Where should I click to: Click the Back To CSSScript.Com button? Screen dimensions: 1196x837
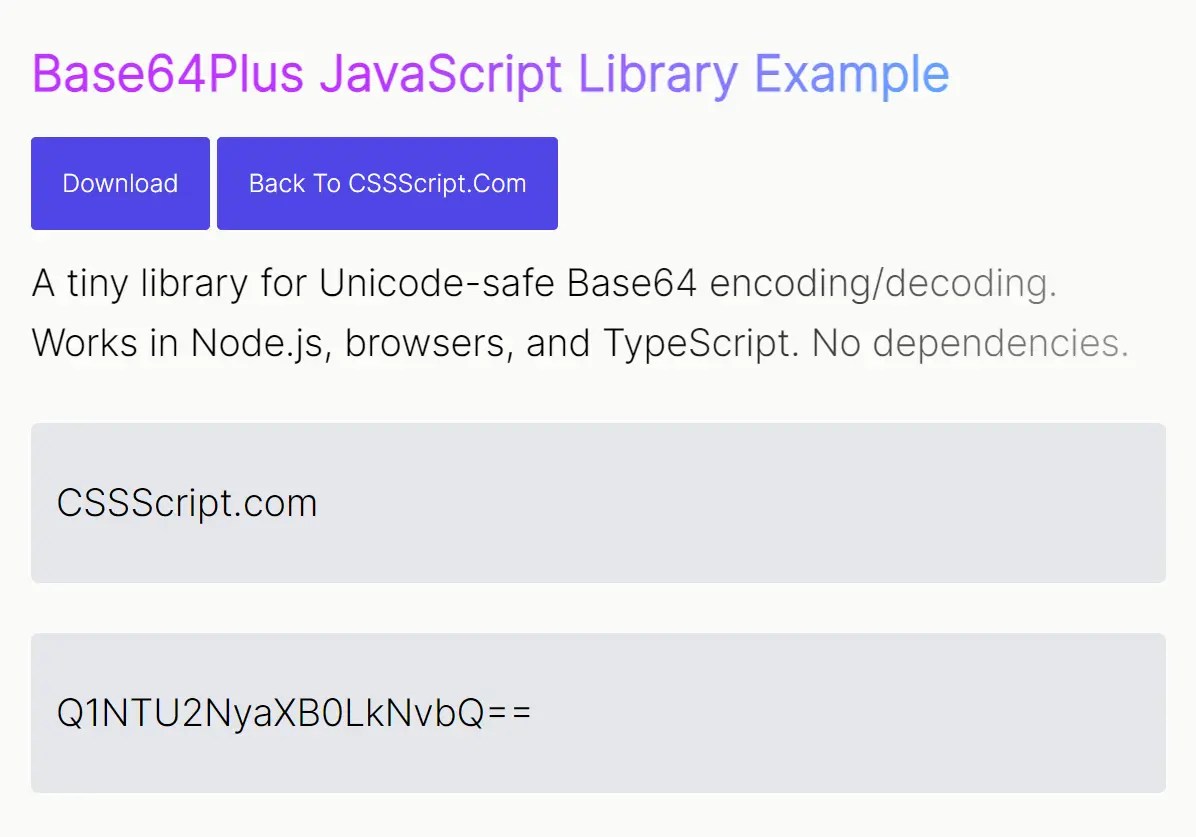tap(388, 183)
